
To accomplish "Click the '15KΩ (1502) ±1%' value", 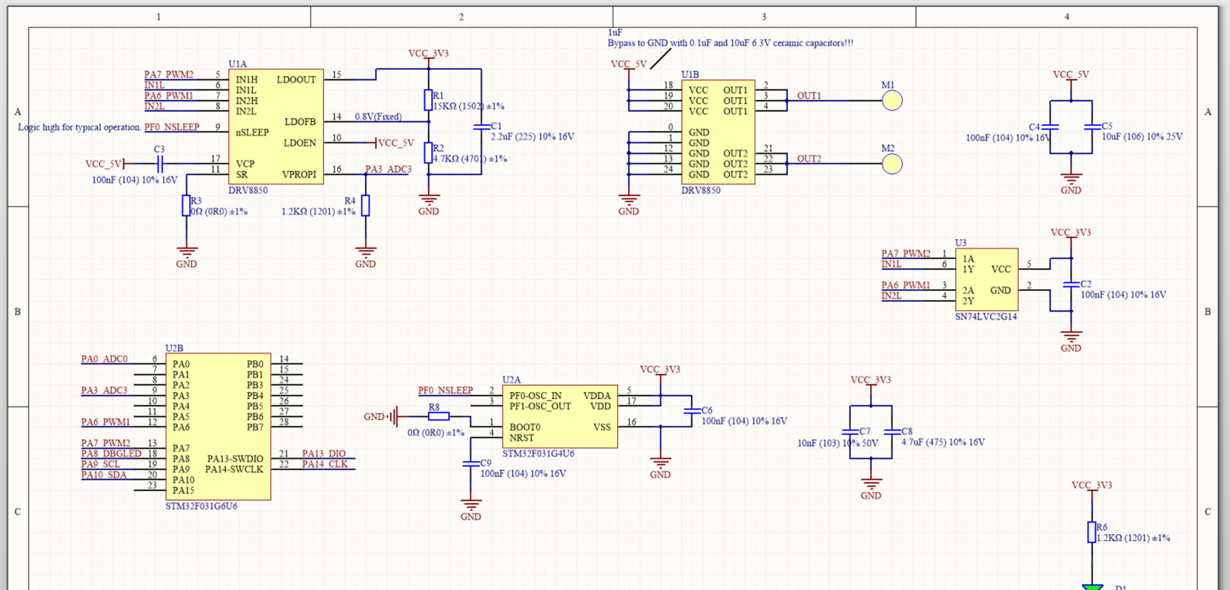I will pos(469,105).
